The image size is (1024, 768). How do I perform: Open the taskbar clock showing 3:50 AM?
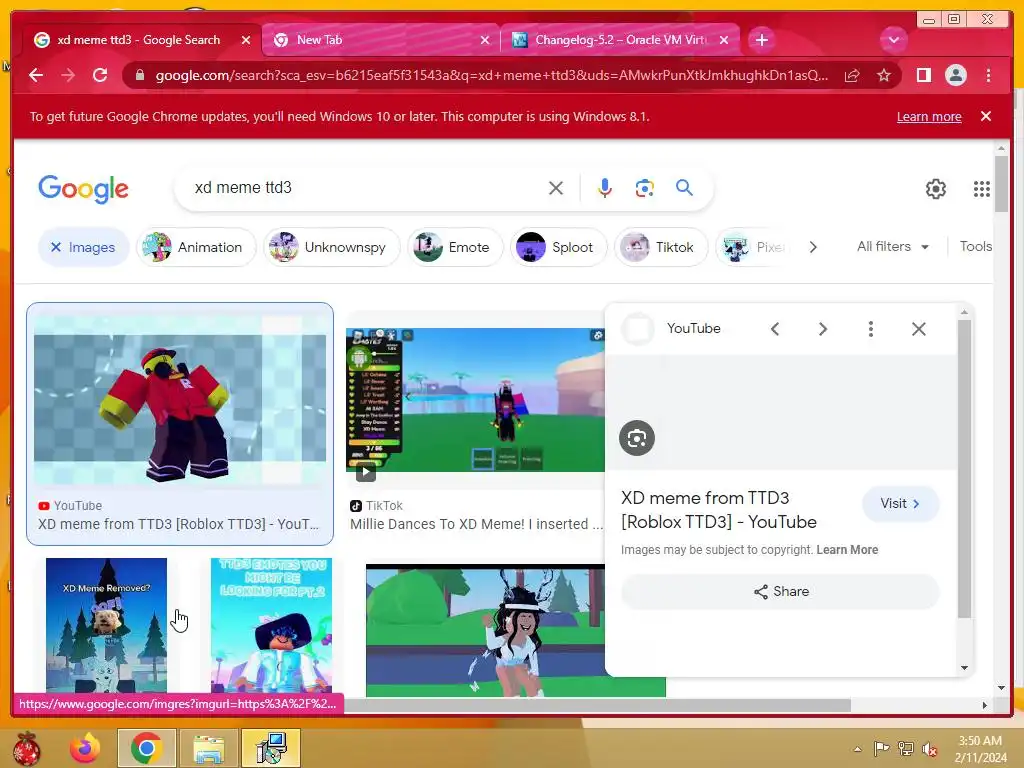pos(980,749)
